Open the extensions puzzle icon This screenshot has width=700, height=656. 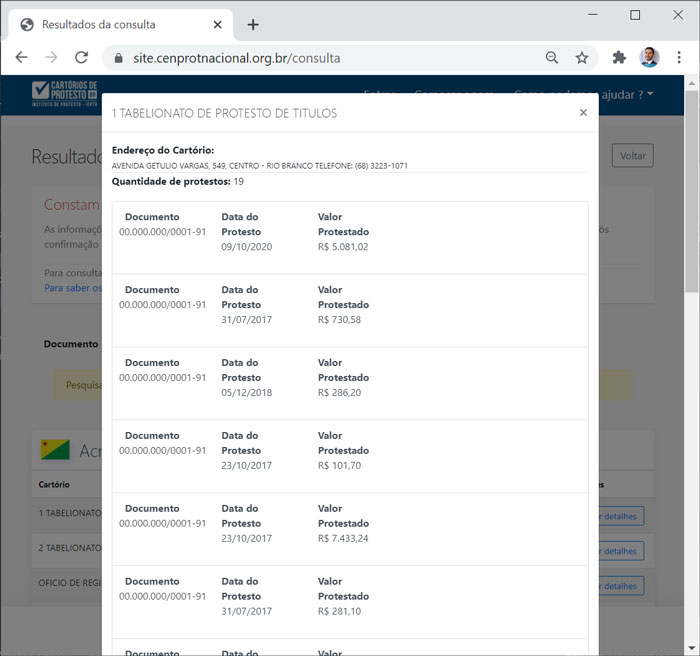tap(619, 57)
